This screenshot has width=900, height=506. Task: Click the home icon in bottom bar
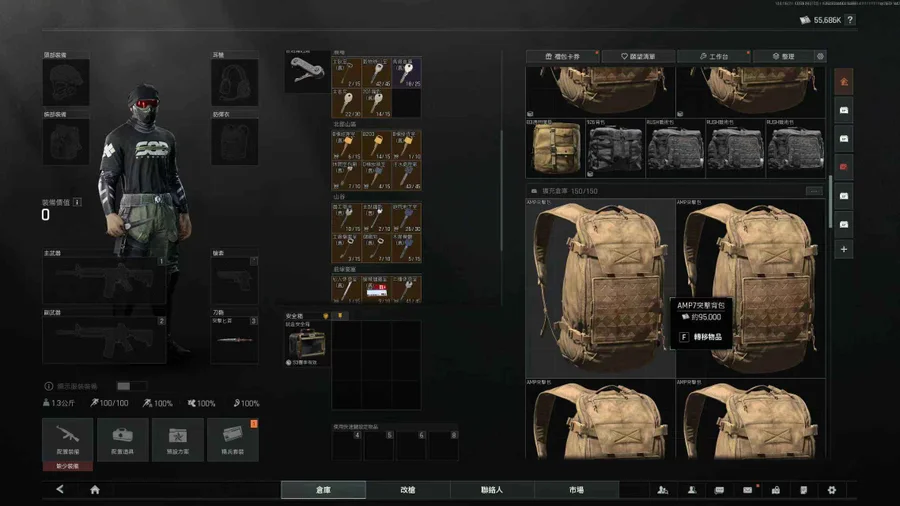click(95, 490)
